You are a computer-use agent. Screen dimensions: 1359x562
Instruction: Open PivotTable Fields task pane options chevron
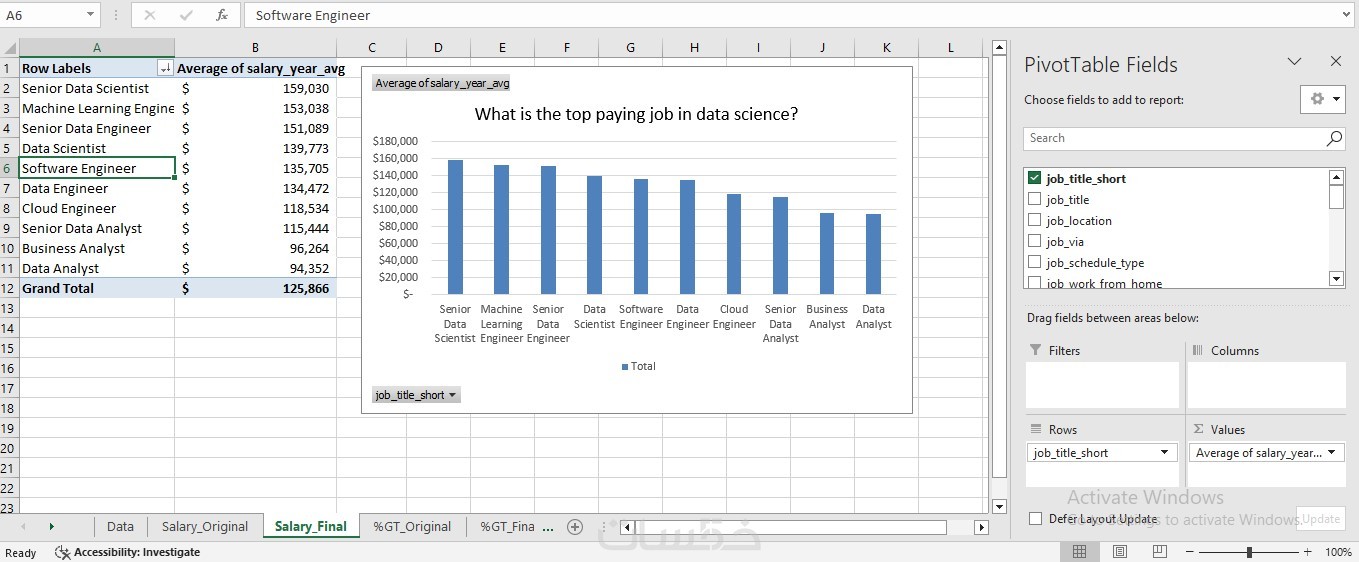[1294, 62]
